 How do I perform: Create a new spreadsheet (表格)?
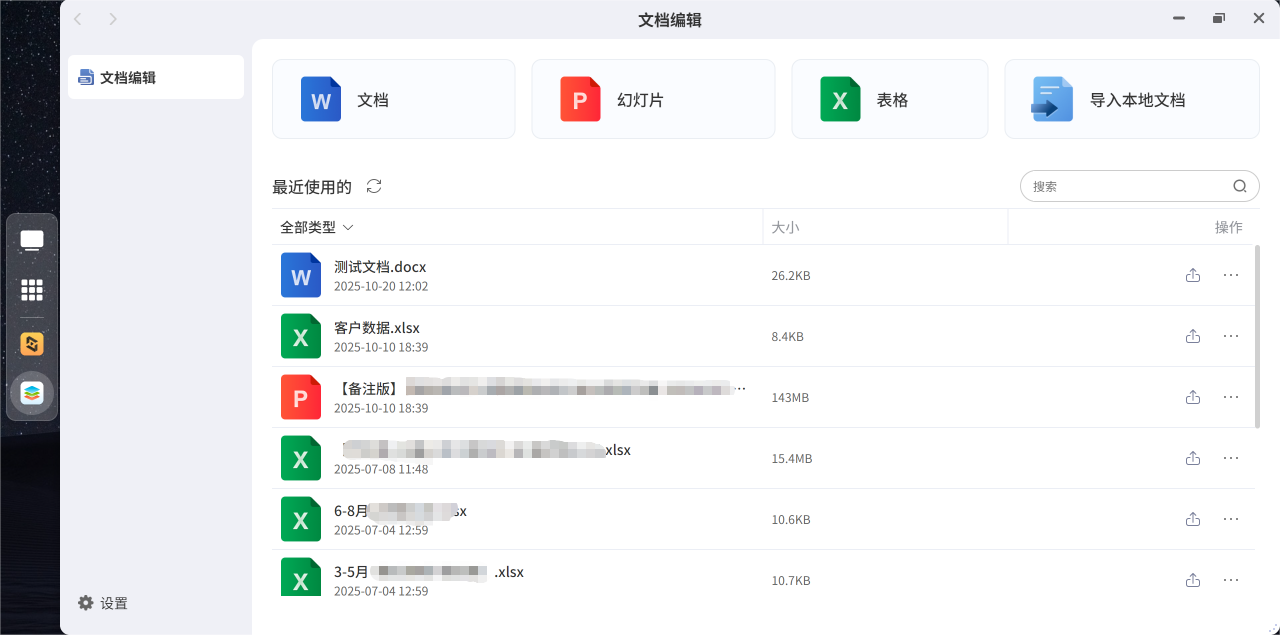(889, 99)
